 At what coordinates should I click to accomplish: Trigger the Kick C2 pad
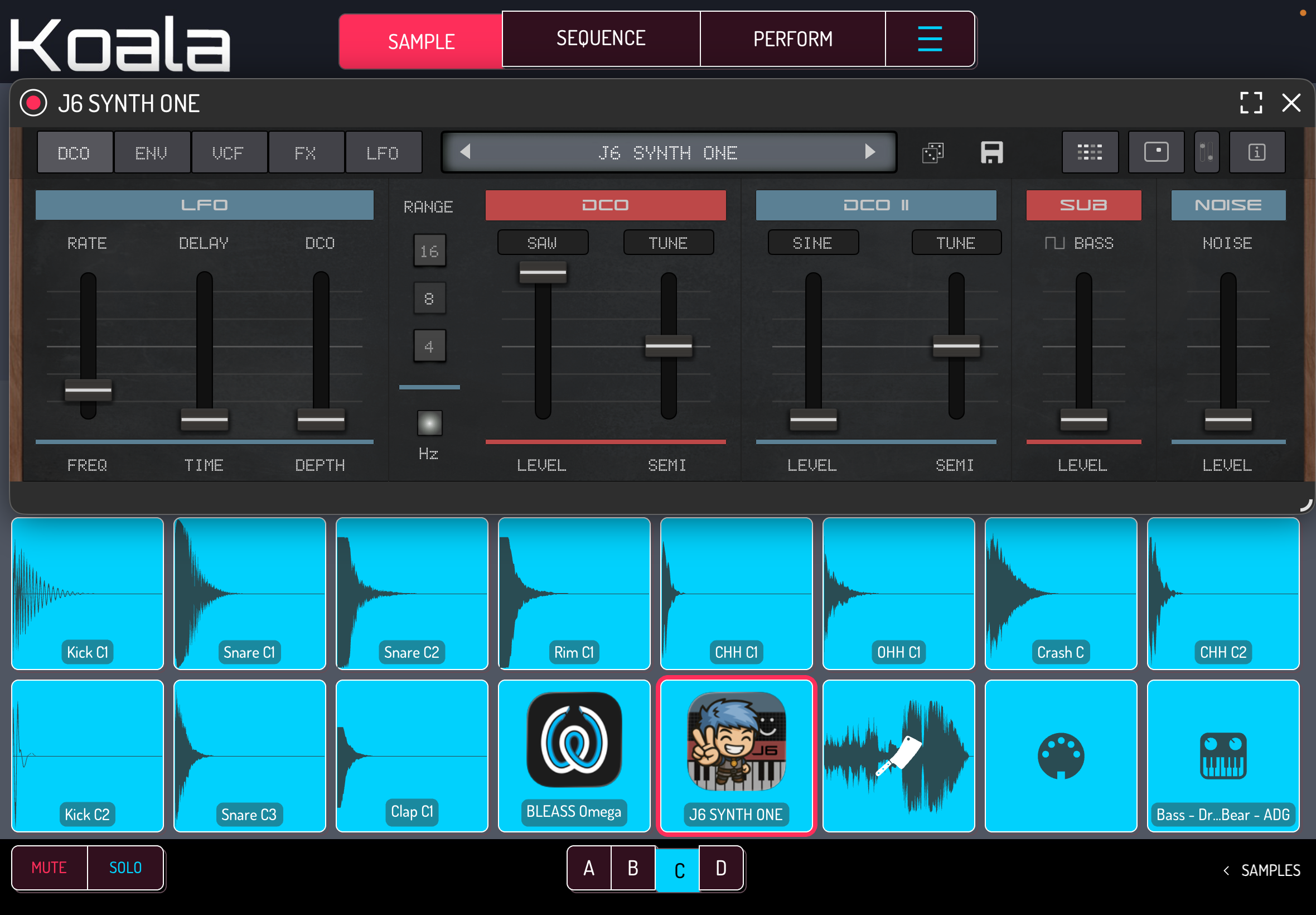coord(87,755)
